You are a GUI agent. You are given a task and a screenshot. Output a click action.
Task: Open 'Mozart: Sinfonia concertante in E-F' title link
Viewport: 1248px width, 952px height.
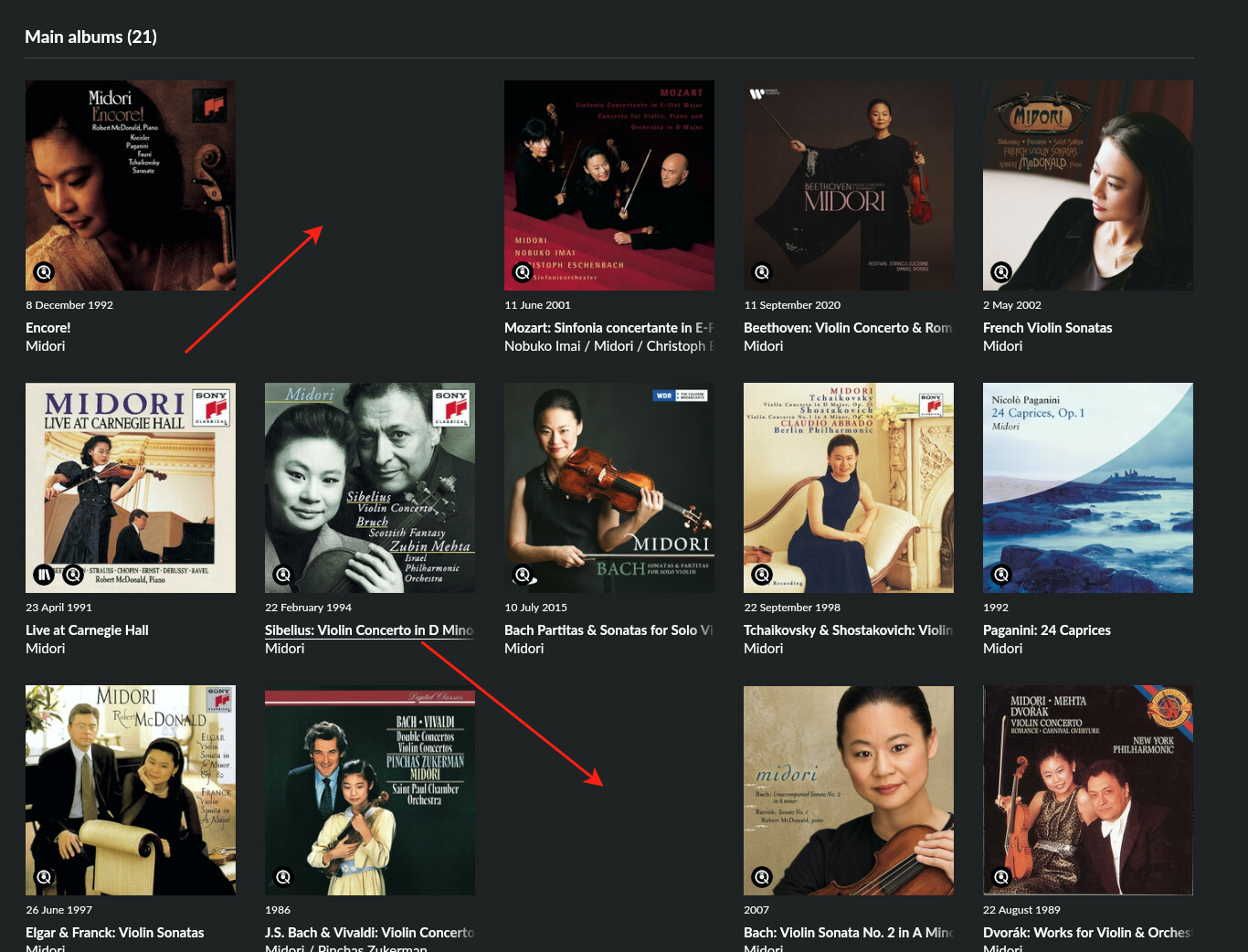608,328
